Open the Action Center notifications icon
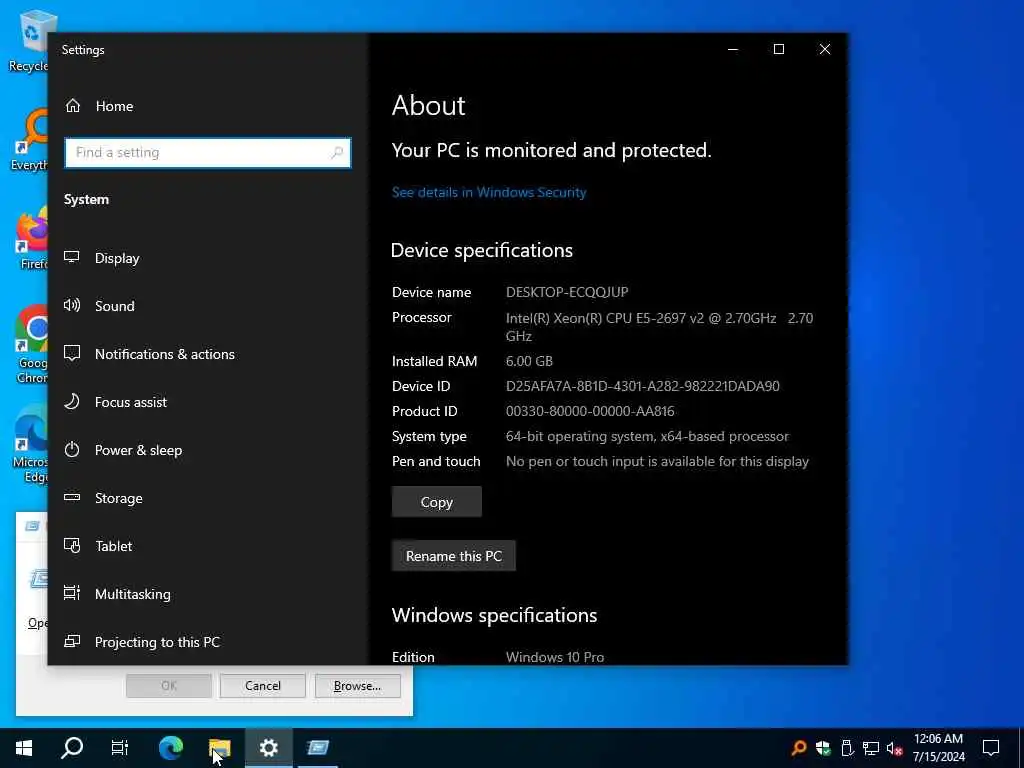This screenshot has height=768, width=1024. click(x=991, y=748)
